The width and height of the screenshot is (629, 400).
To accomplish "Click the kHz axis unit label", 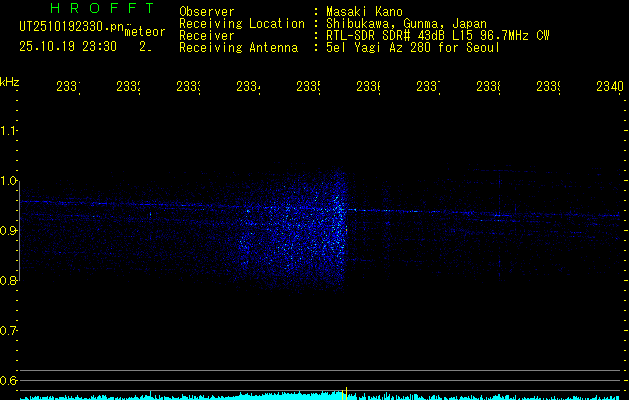I will coord(10,82).
